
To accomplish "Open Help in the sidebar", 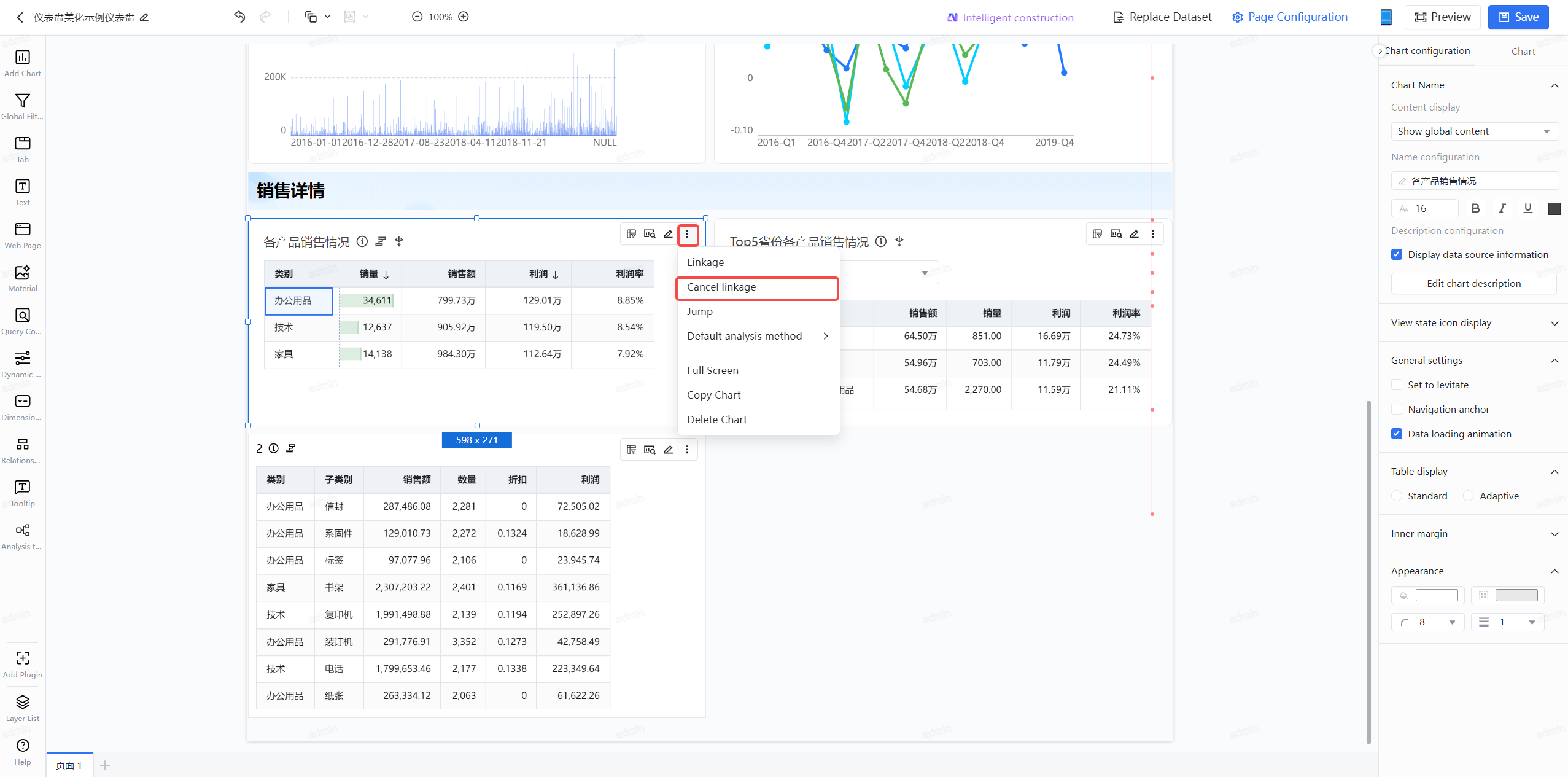I will [x=23, y=752].
